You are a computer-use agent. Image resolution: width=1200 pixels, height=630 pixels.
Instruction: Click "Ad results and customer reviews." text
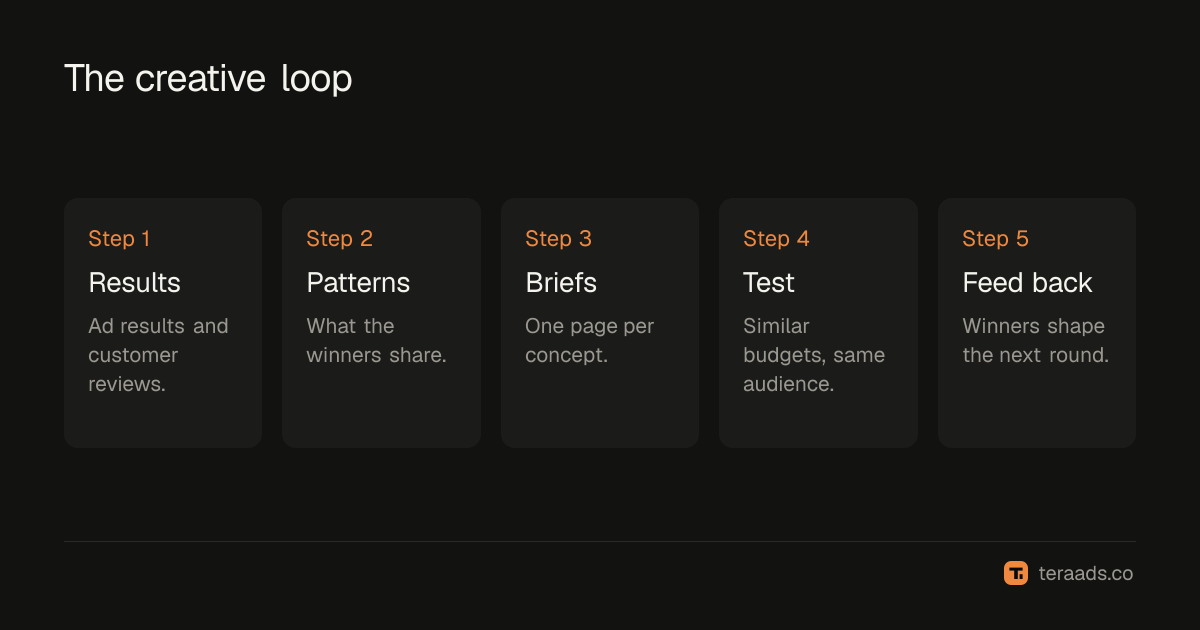[158, 355]
